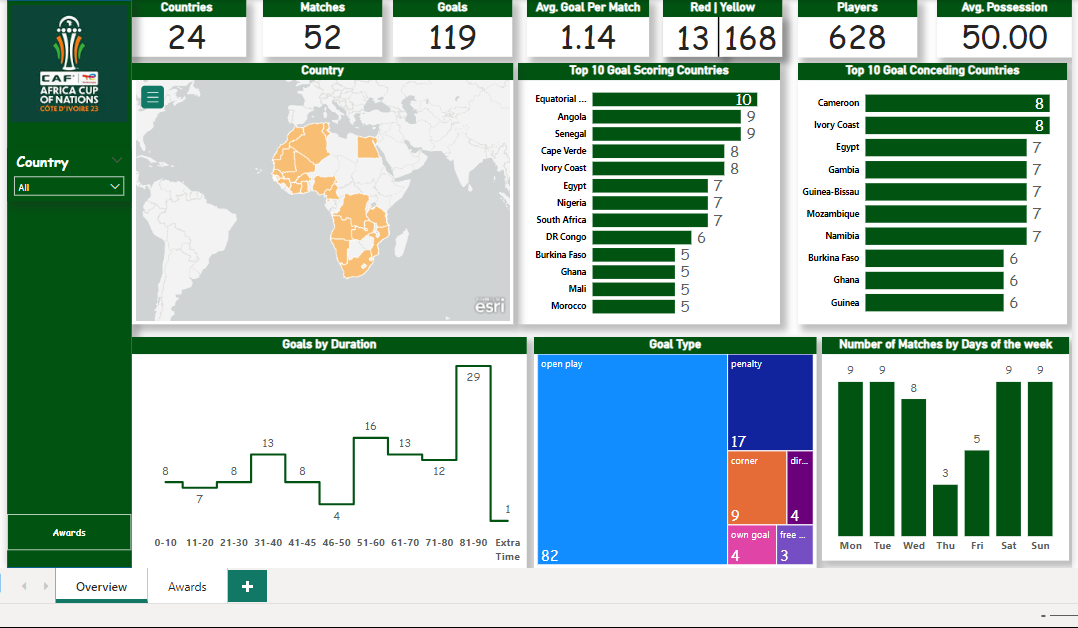Click Senegal bar in top scoring chart
The height and width of the screenshot is (628, 1078).
tap(666, 134)
